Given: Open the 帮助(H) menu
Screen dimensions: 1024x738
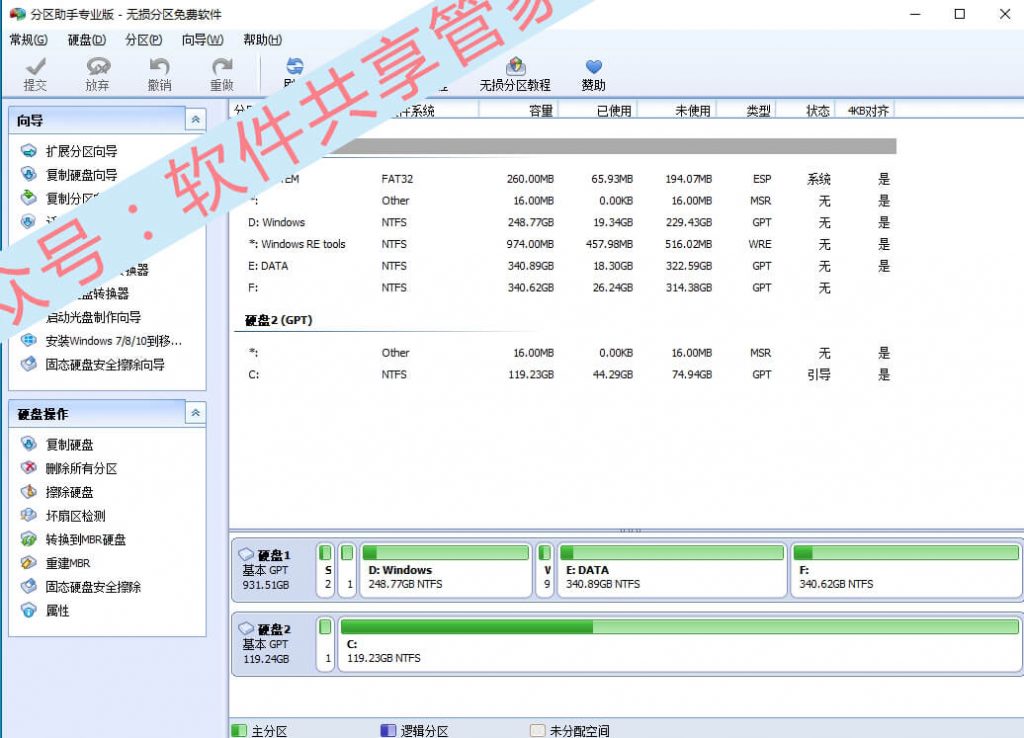Looking at the screenshot, I should [x=263, y=40].
